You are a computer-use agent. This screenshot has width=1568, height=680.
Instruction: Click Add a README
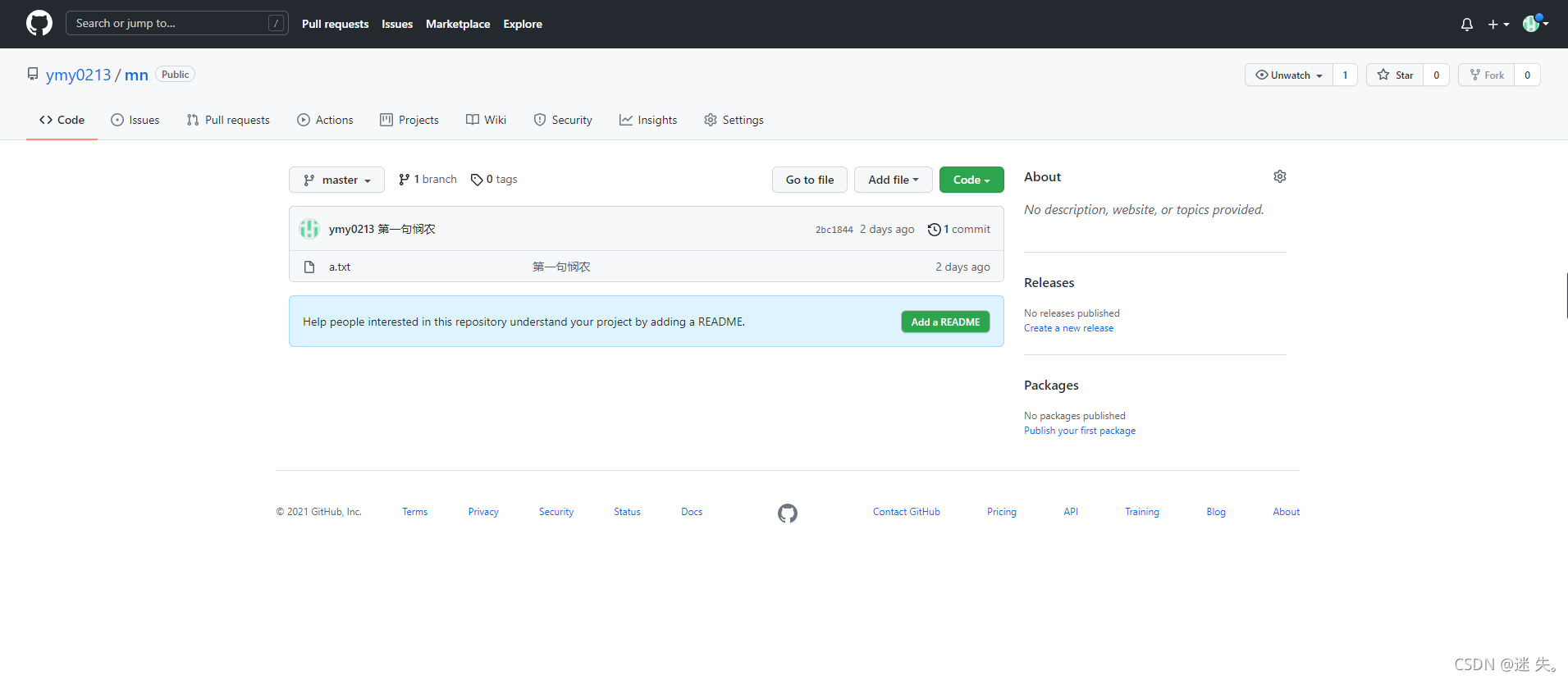point(945,322)
